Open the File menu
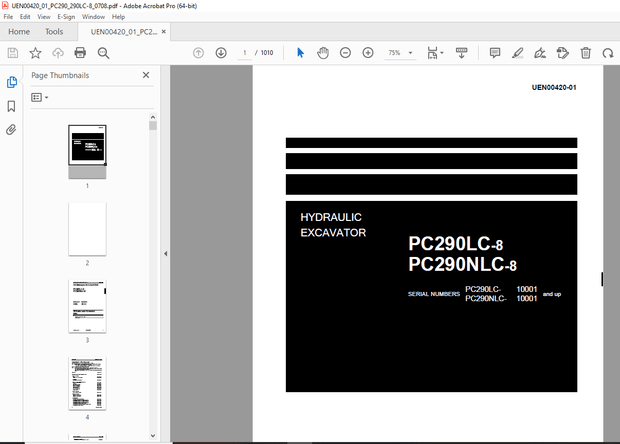The image size is (620, 444). pos(8,17)
